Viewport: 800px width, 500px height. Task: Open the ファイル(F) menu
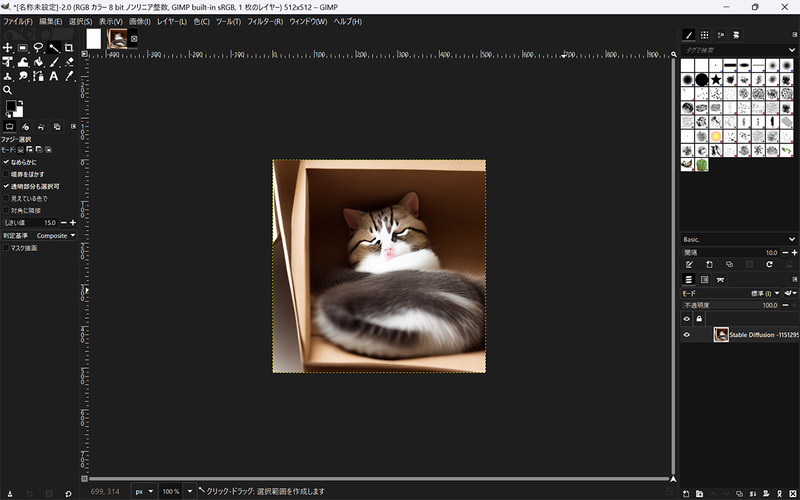coord(18,21)
